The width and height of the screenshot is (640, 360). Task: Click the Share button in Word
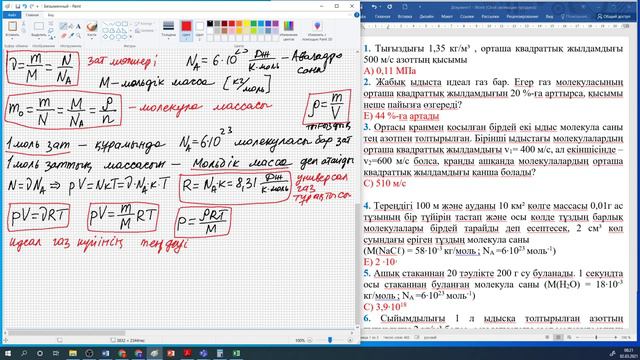coord(613,17)
